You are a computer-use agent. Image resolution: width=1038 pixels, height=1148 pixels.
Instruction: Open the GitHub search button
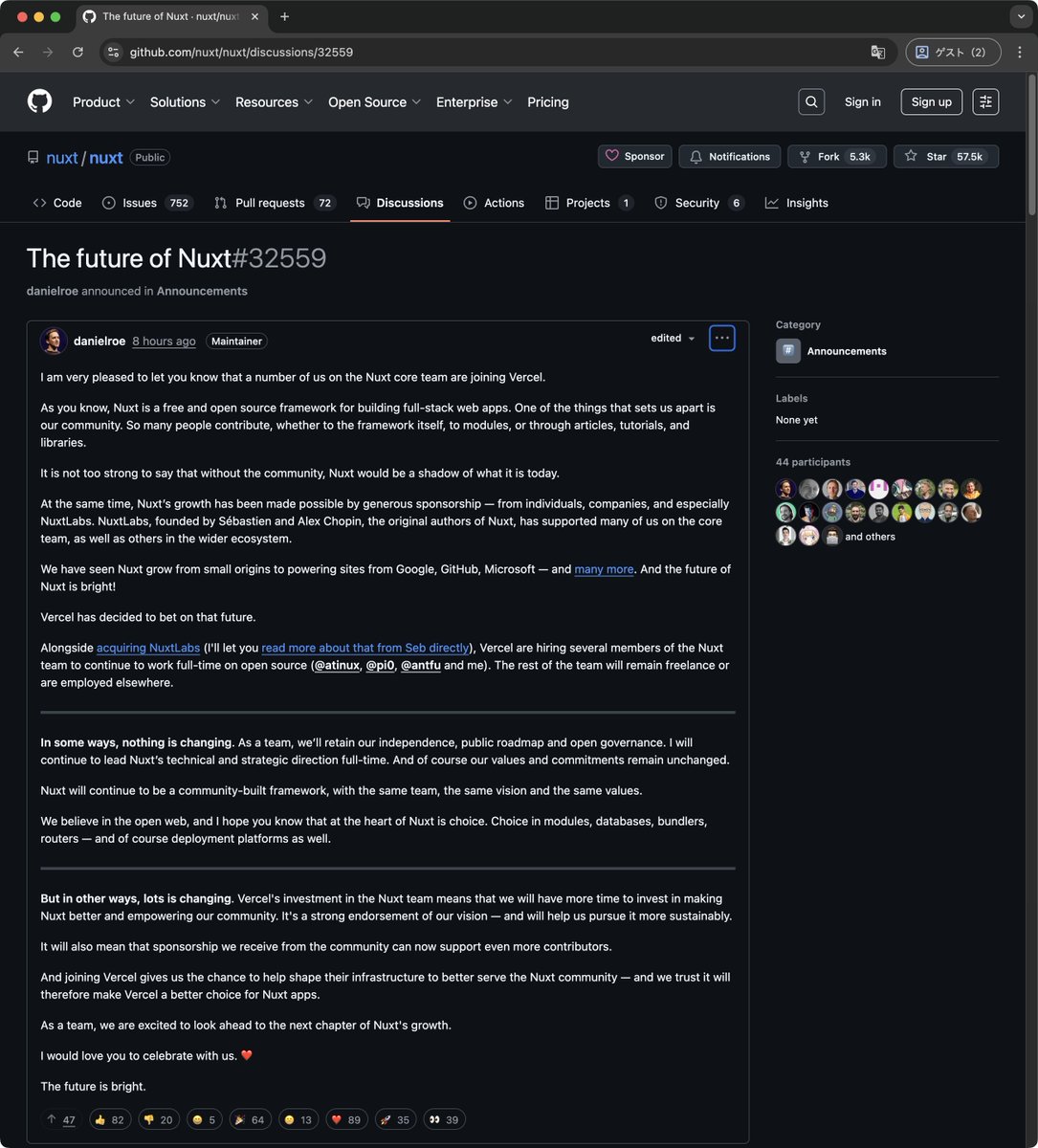tap(811, 101)
